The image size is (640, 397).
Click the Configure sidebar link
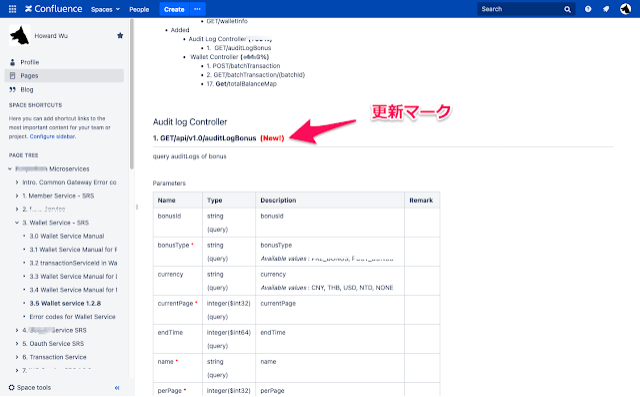[x=52, y=136]
